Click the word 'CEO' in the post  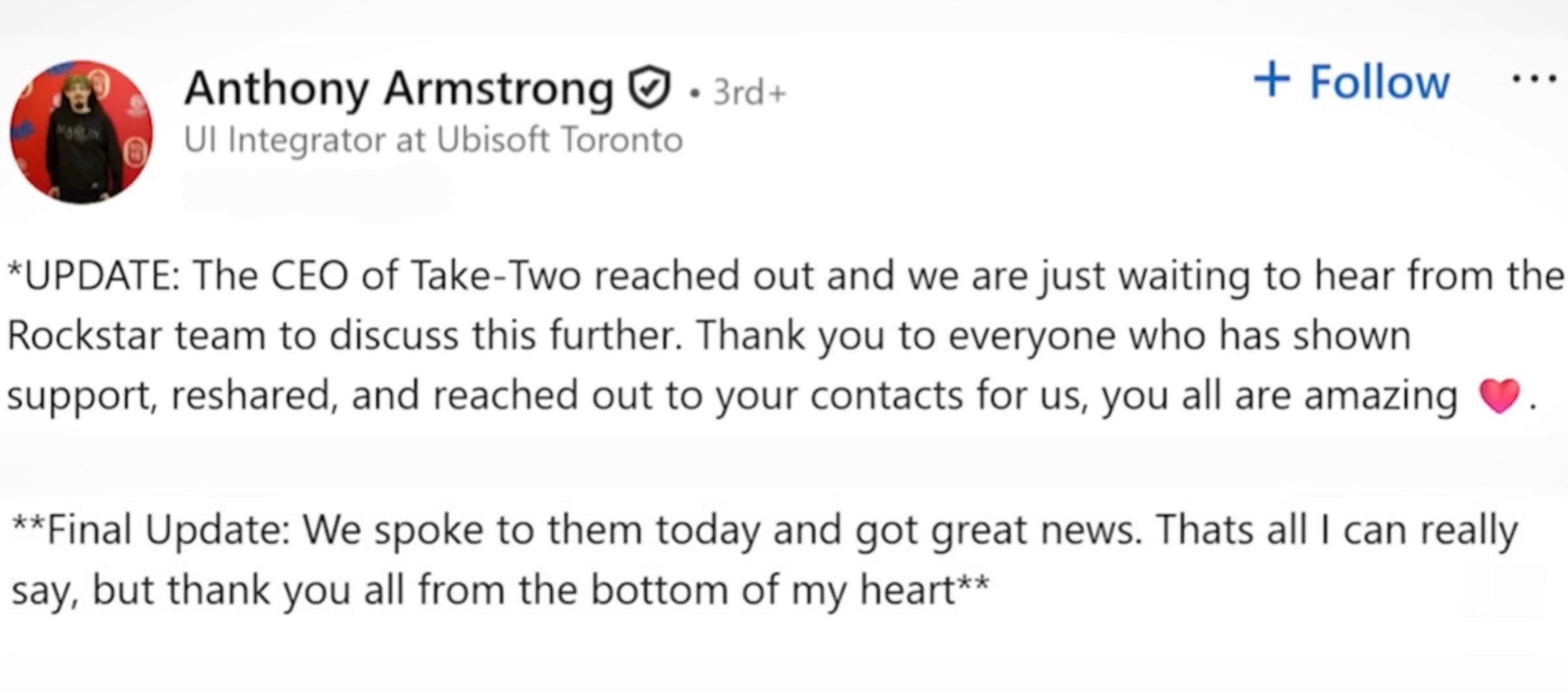(310, 276)
